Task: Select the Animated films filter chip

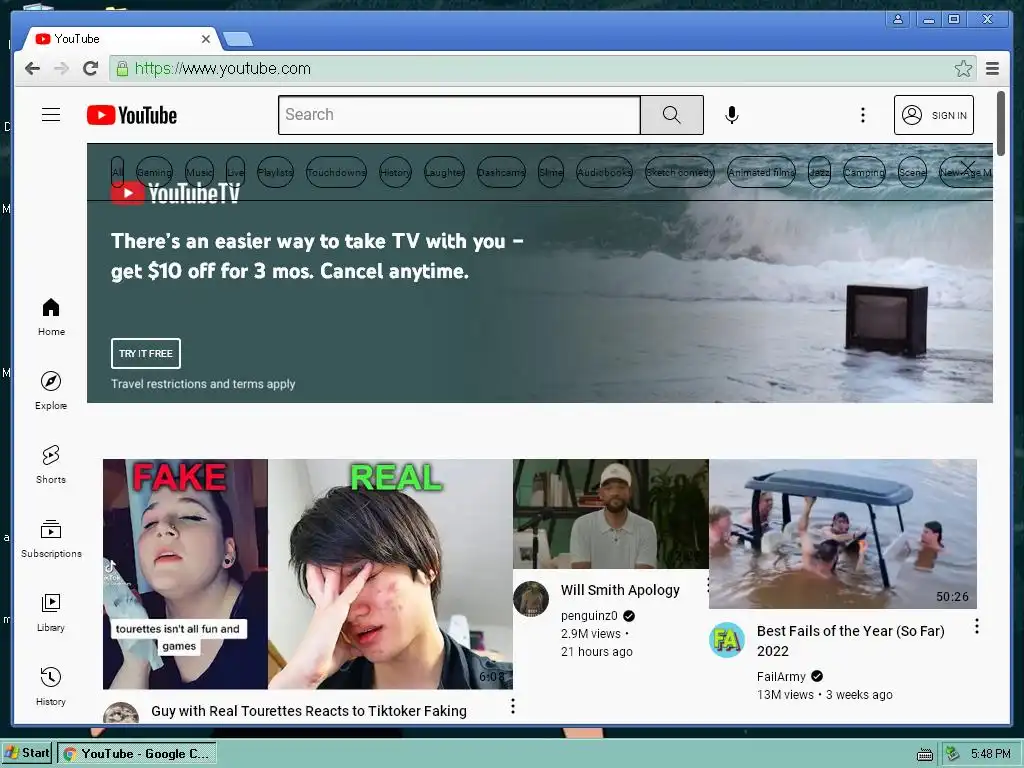Action: tap(761, 172)
